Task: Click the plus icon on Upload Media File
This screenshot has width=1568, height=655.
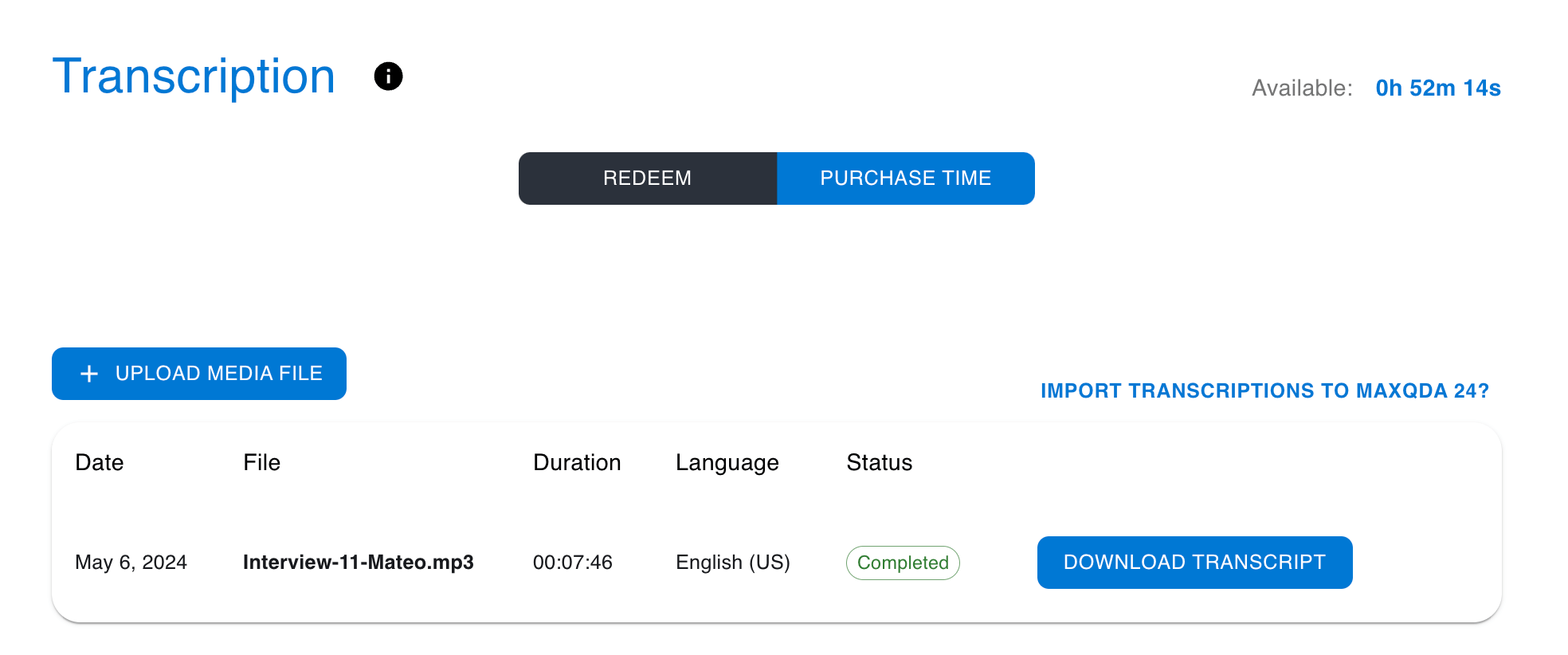Action: pyautogui.click(x=89, y=374)
